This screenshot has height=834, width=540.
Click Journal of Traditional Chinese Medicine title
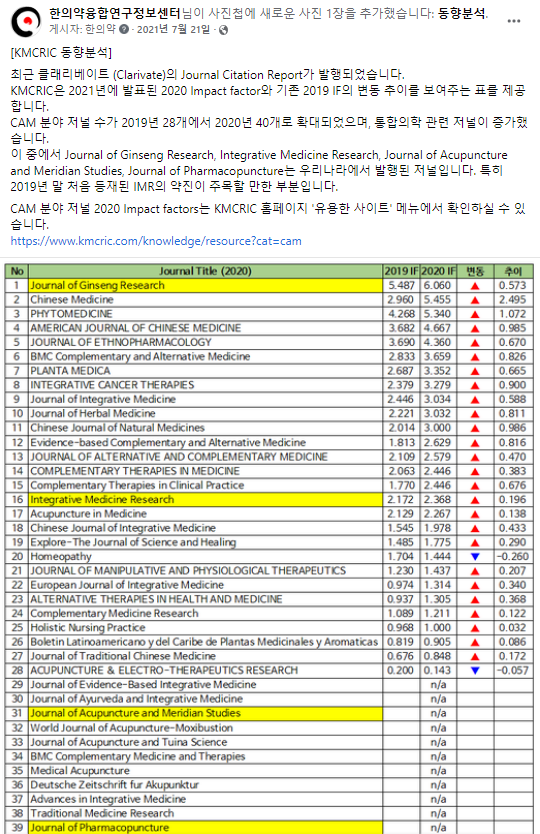pyautogui.click(x=123, y=656)
